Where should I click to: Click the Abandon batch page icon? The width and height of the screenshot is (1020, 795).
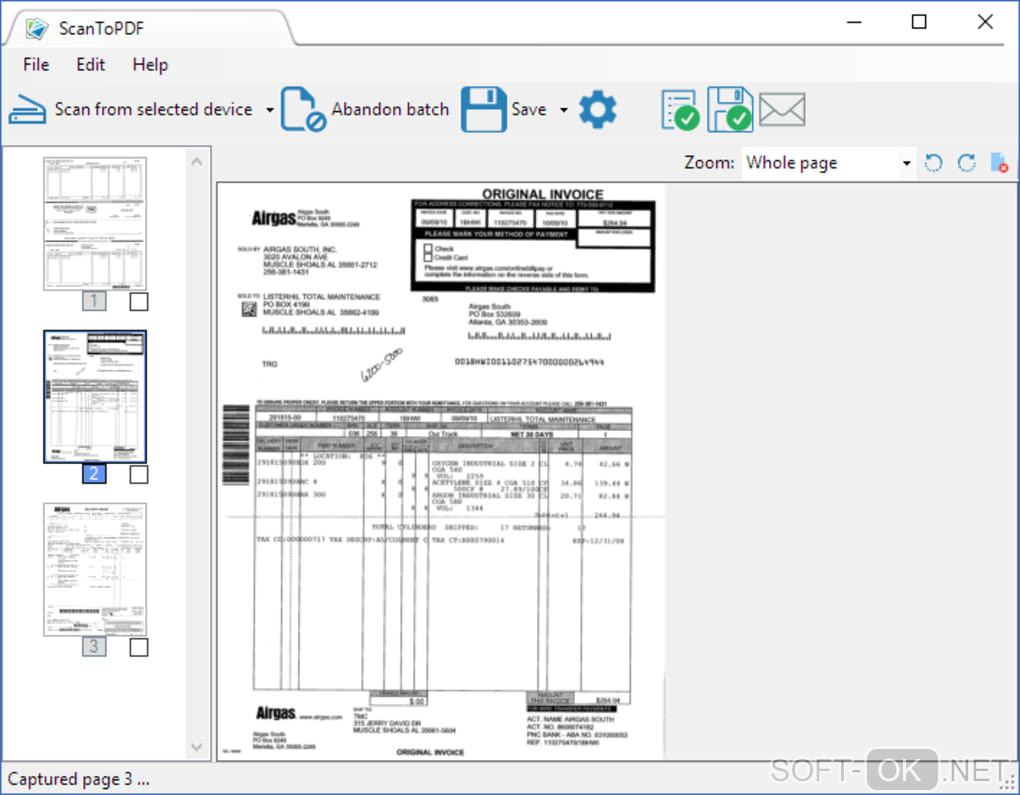coord(303,109)
